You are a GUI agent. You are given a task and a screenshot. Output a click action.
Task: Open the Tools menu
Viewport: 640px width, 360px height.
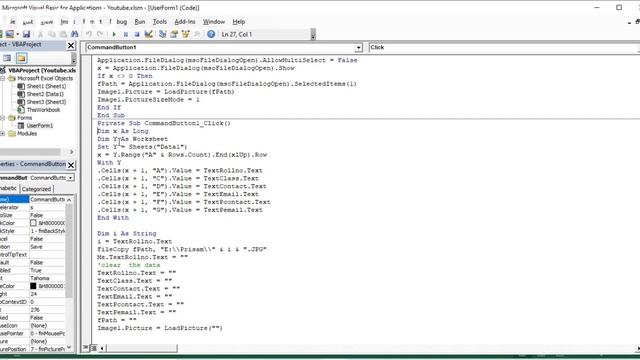pyautogui.click(x=160, y=22)
